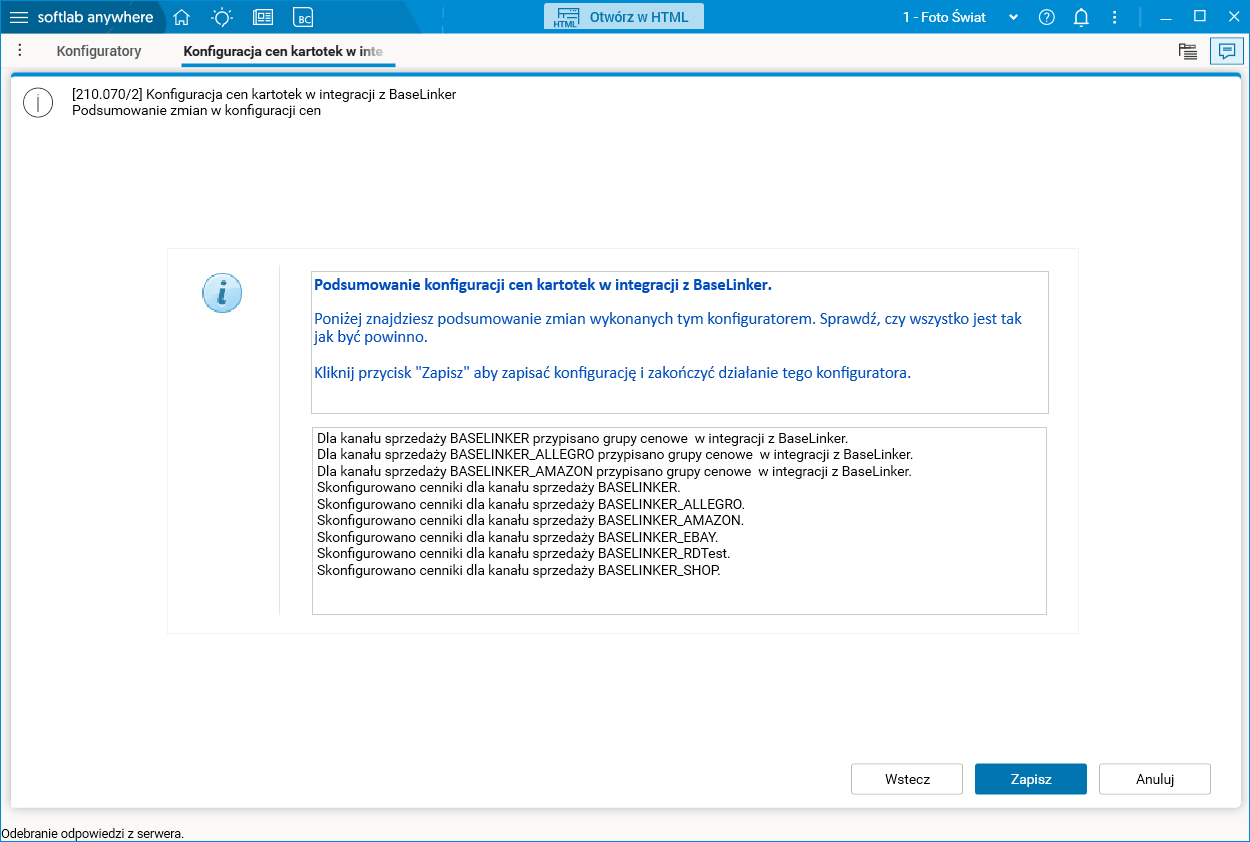Image resolution: width=1250 pixels, height=842 pixels.
Task: Open the news panel icon
Action: [263, 17]
